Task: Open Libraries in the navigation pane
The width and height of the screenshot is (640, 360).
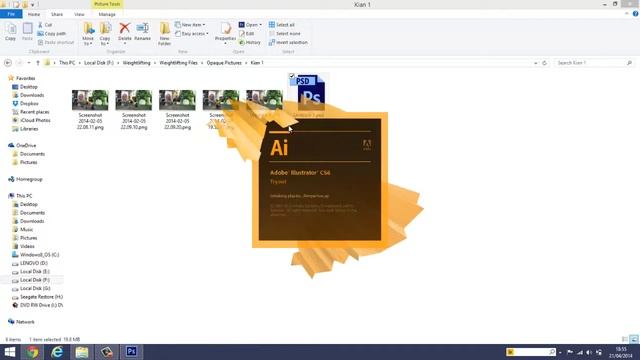Action: click(29, 129)
